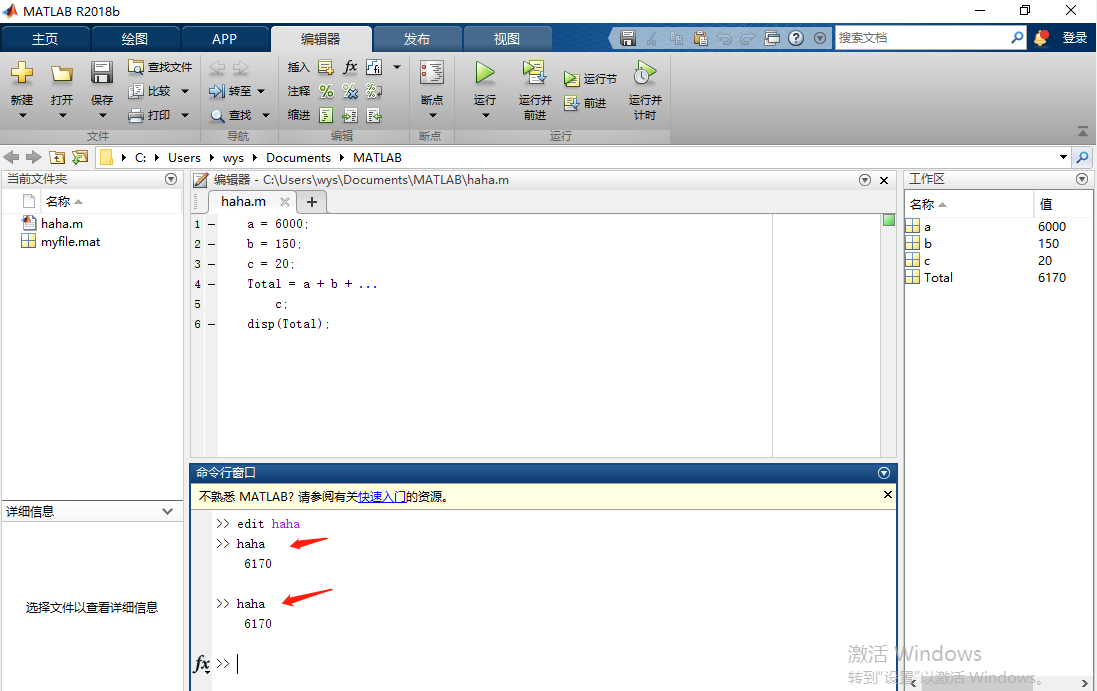This screenshot has height=691, width=1097.
Task: Switch to the 主页 (Home) tab
Action: coord(45,39)
